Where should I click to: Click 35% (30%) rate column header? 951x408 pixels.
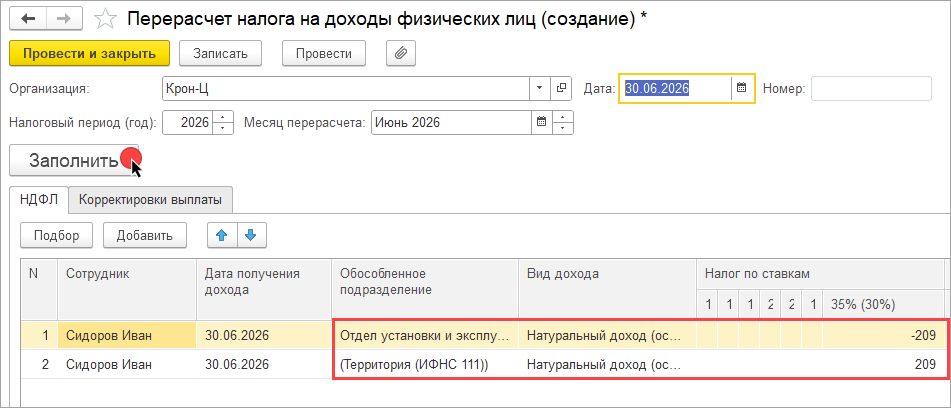[882, 304]
